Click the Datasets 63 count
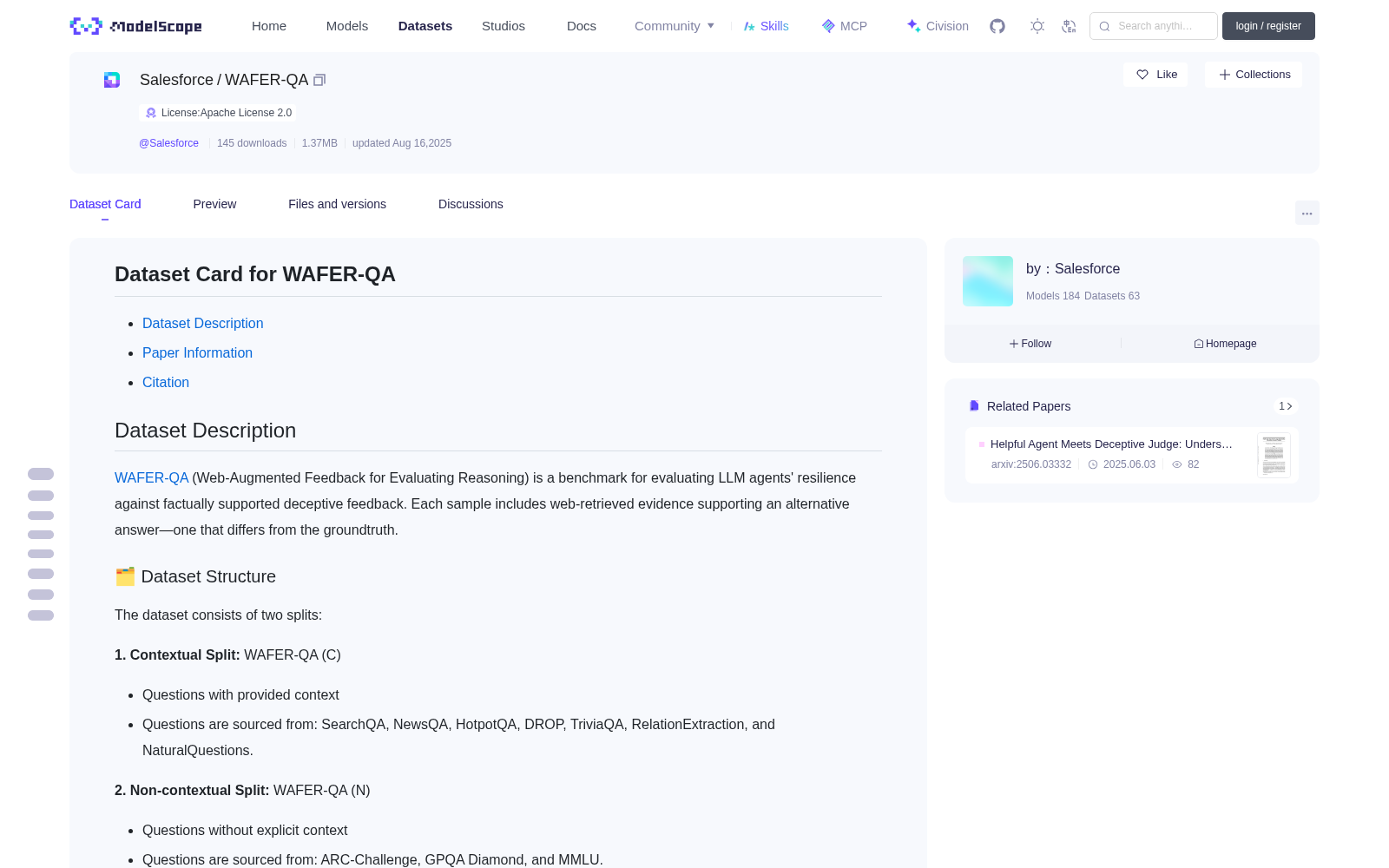Viewport: 1389px width, 868px height. click(x=1112, y=296)
